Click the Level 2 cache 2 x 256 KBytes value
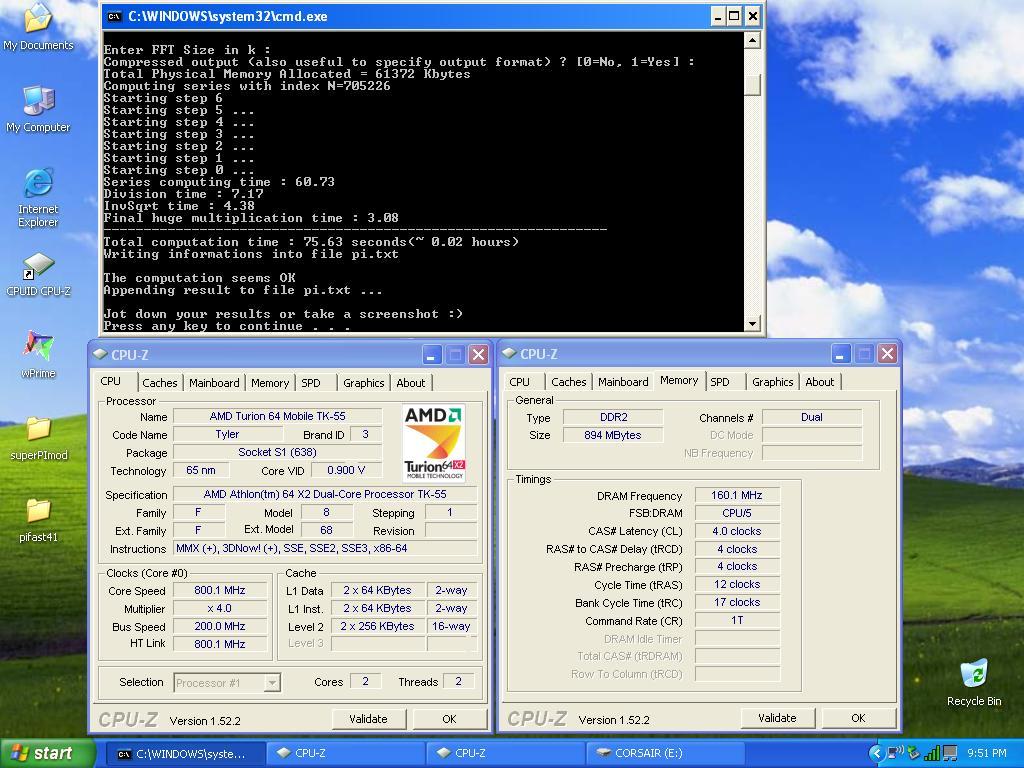Image resolution: width=1024 pixels, height=768 pixels. coord(377,626)
